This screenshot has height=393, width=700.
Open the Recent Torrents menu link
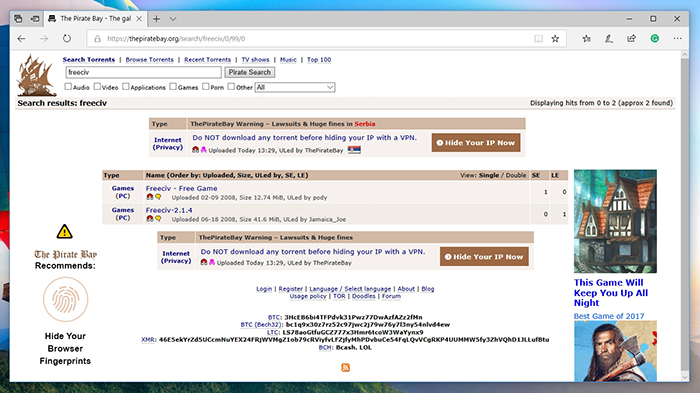click(x=208, y=59)
